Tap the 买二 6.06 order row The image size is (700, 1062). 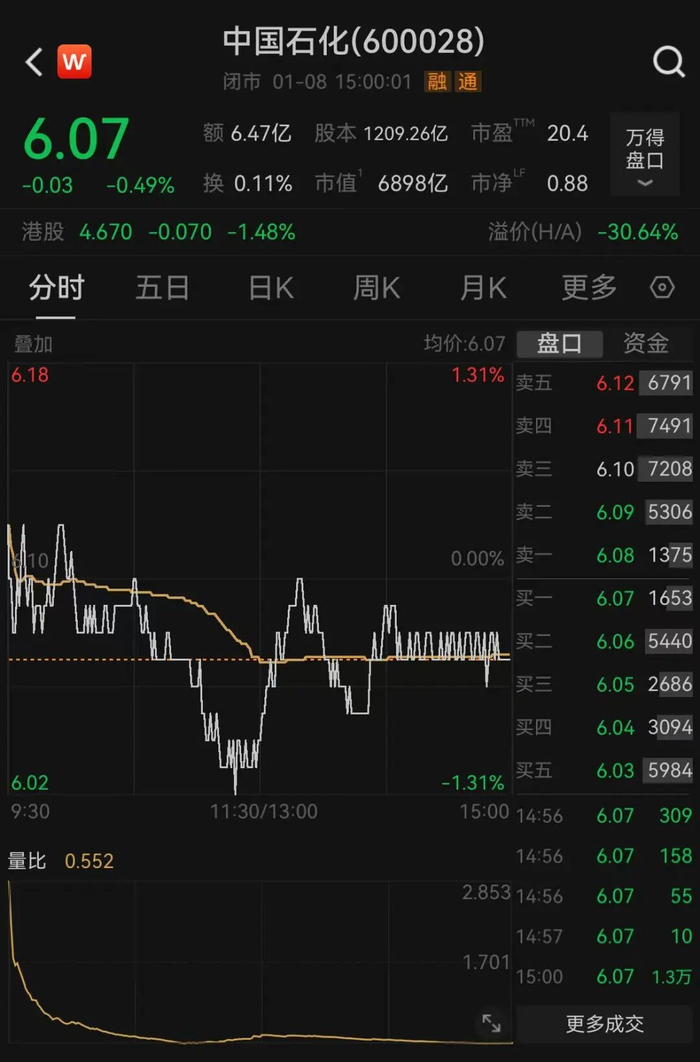coord(604,641)
